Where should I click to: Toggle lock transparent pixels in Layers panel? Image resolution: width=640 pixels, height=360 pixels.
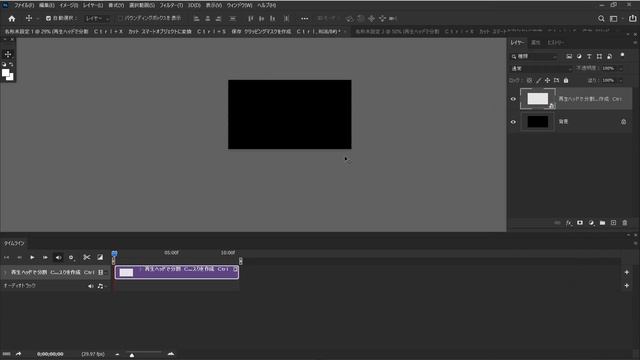(x=529, y=80)
